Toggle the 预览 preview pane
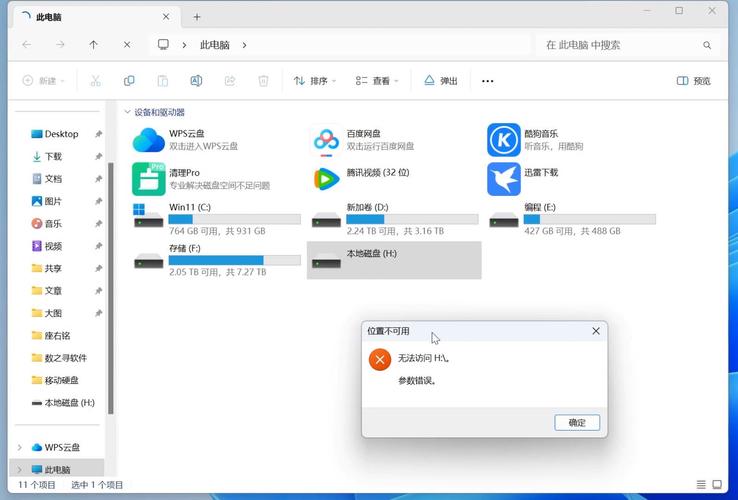Screen dimensions: 738x500 (694, 81)
